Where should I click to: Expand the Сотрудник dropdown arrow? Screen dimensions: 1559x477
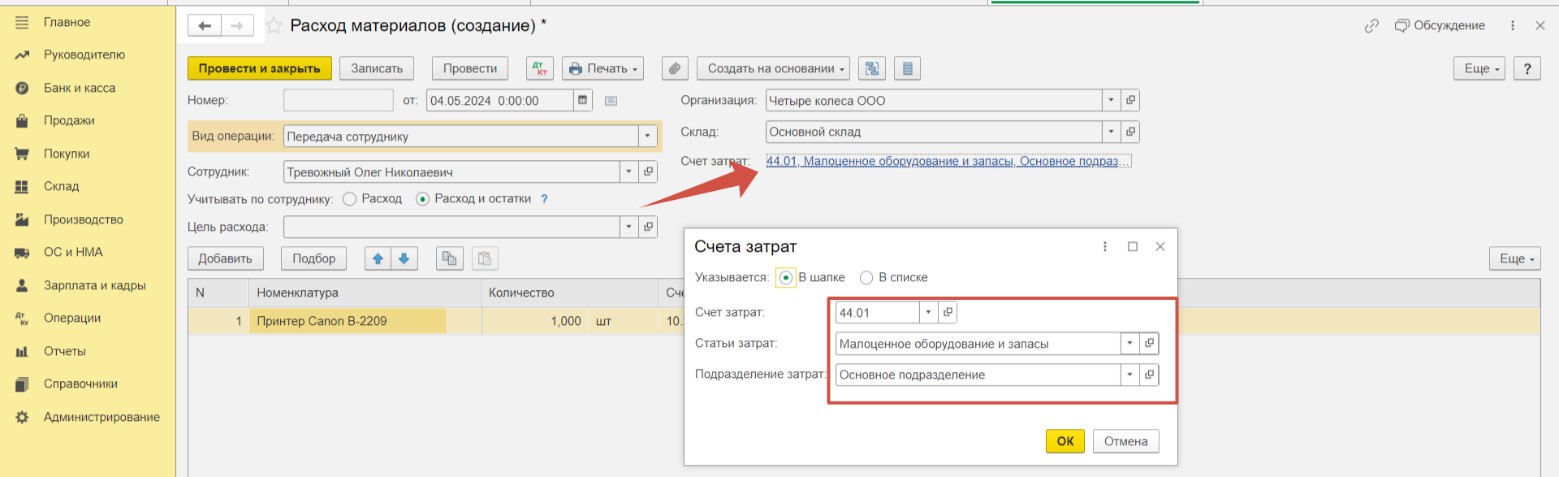tap(629, 172)
